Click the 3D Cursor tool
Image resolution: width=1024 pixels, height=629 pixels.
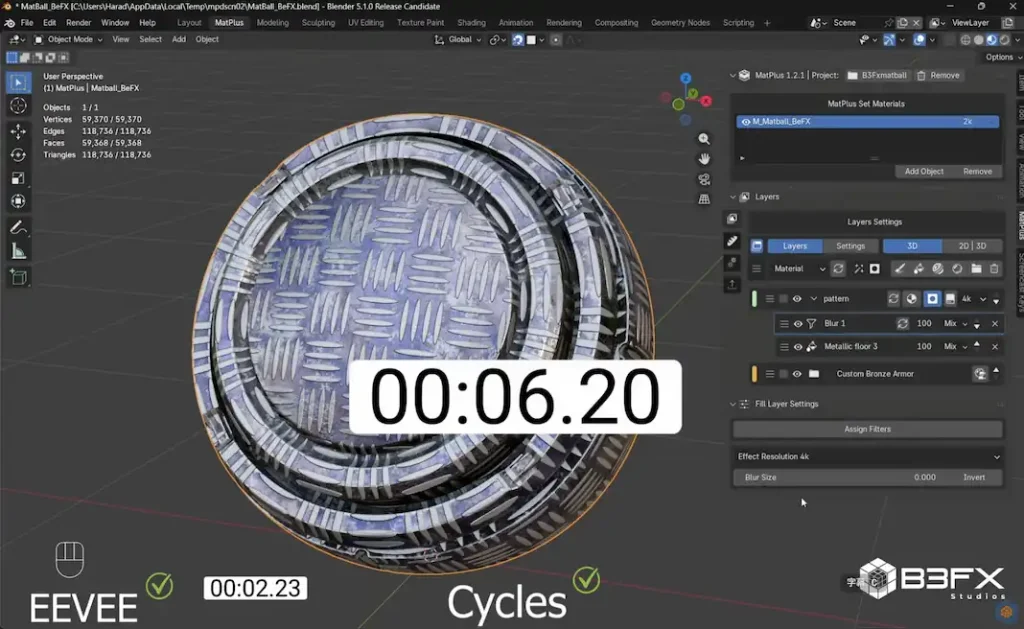tap(18, 106)
